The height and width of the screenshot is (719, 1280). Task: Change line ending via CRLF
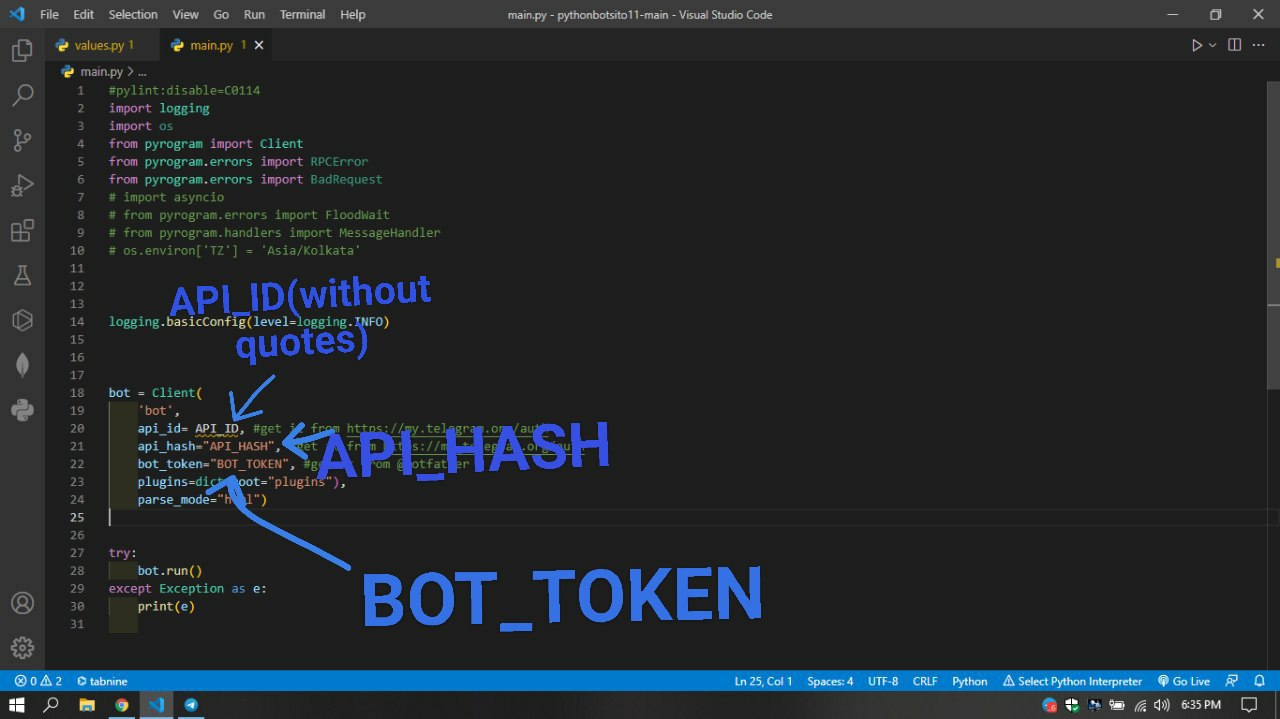pos(925,681)
